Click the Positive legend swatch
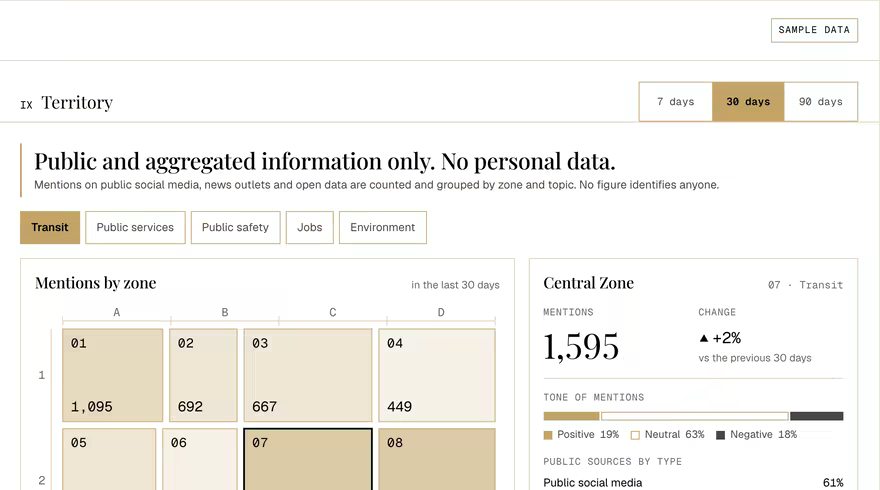 point(548,435)
